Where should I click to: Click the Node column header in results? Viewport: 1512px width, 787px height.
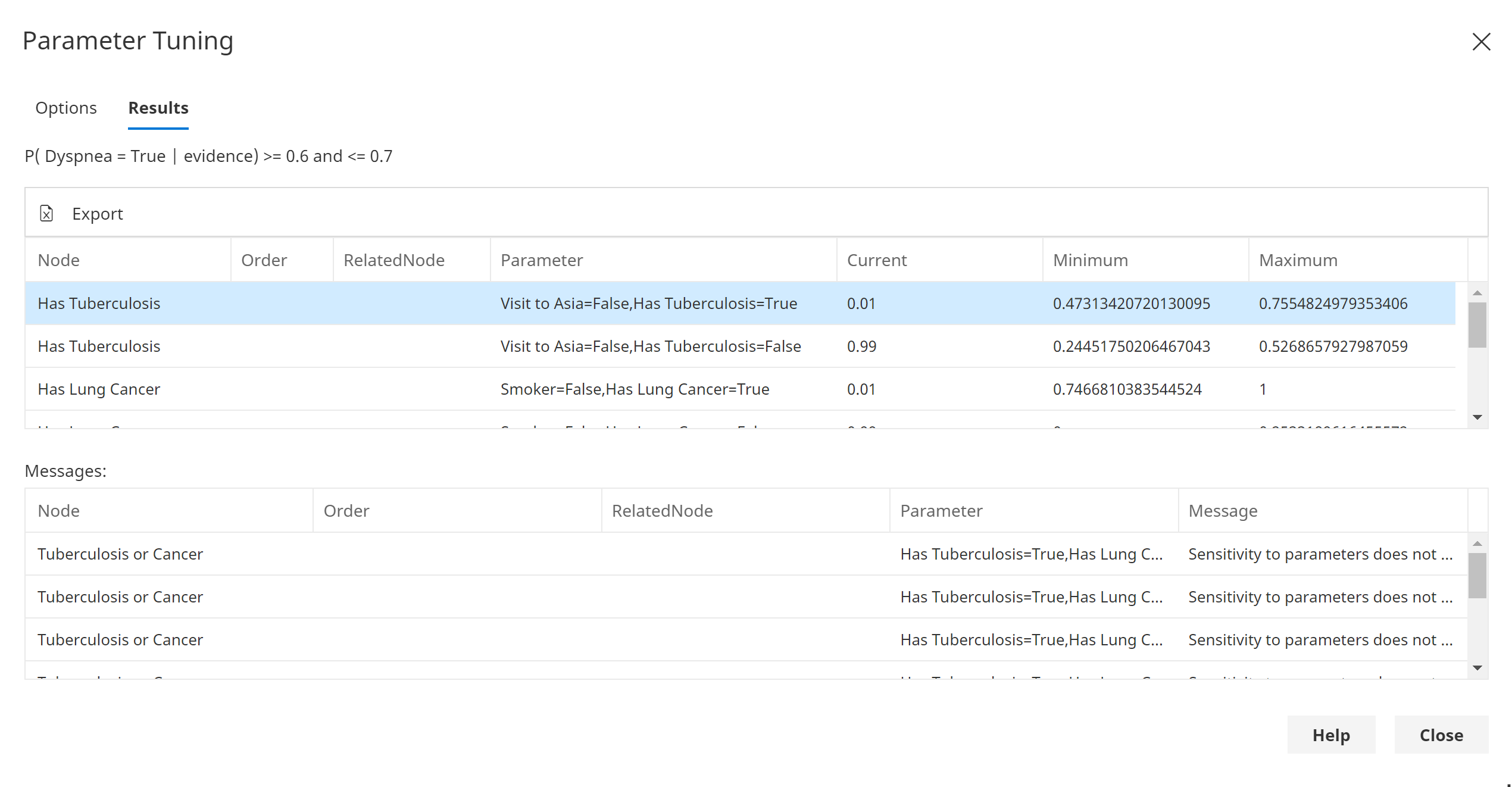pyautogui.click(x=58, y=260)
